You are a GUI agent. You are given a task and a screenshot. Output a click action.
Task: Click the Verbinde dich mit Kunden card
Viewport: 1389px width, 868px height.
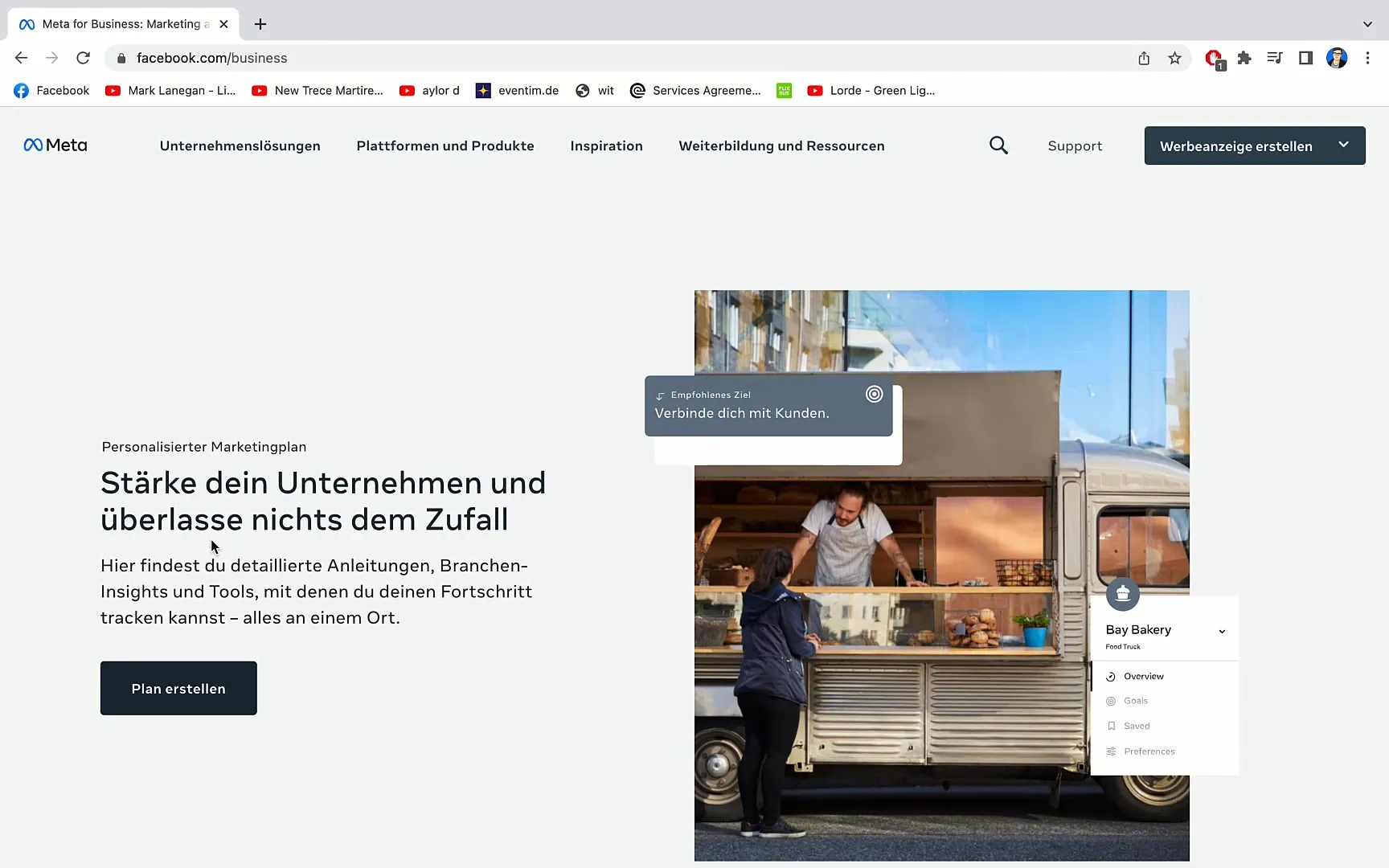pyautogui.click(x=768, y=406)
